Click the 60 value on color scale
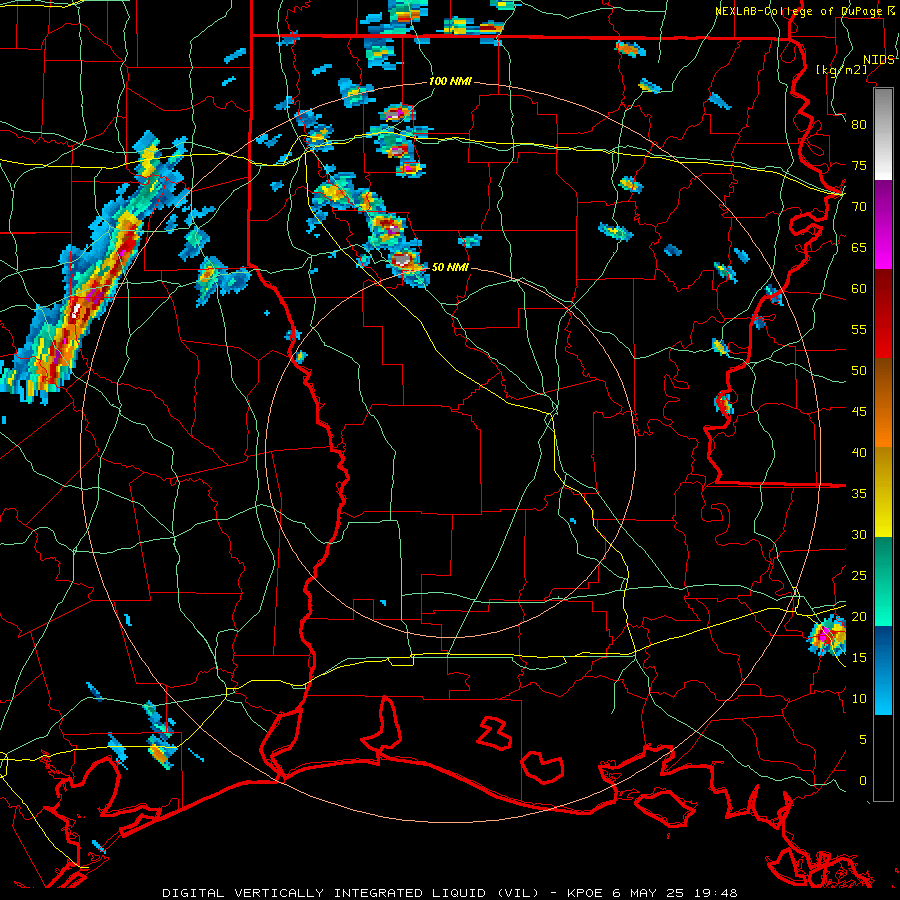Viewport: 900px width, 900px height. (x=859, y=289)
